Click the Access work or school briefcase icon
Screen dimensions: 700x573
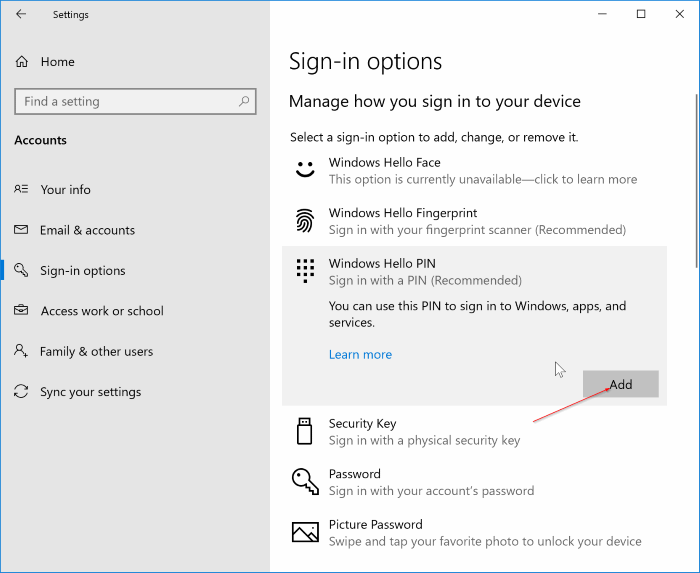coord(21,310)
